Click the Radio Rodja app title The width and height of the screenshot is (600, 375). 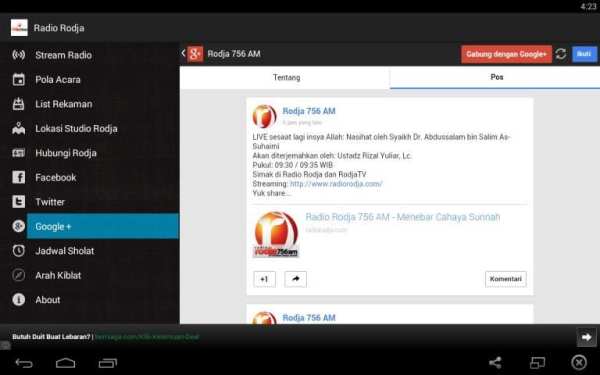click(59, 28)
